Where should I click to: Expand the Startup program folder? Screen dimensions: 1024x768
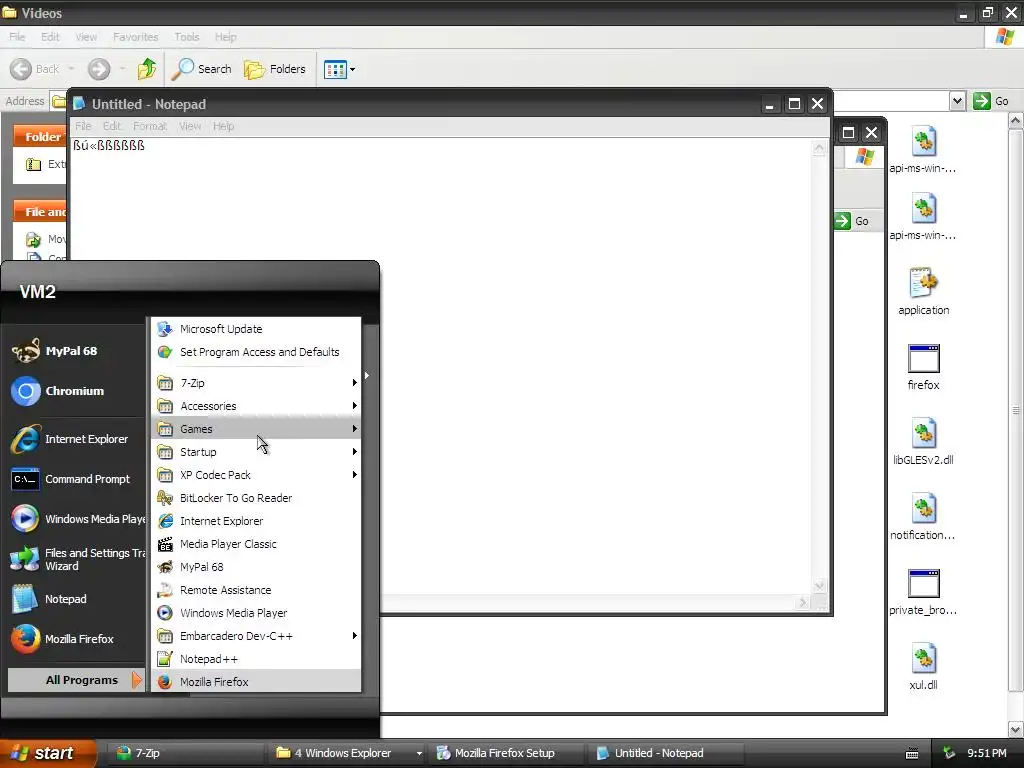[x=256, y=452]
